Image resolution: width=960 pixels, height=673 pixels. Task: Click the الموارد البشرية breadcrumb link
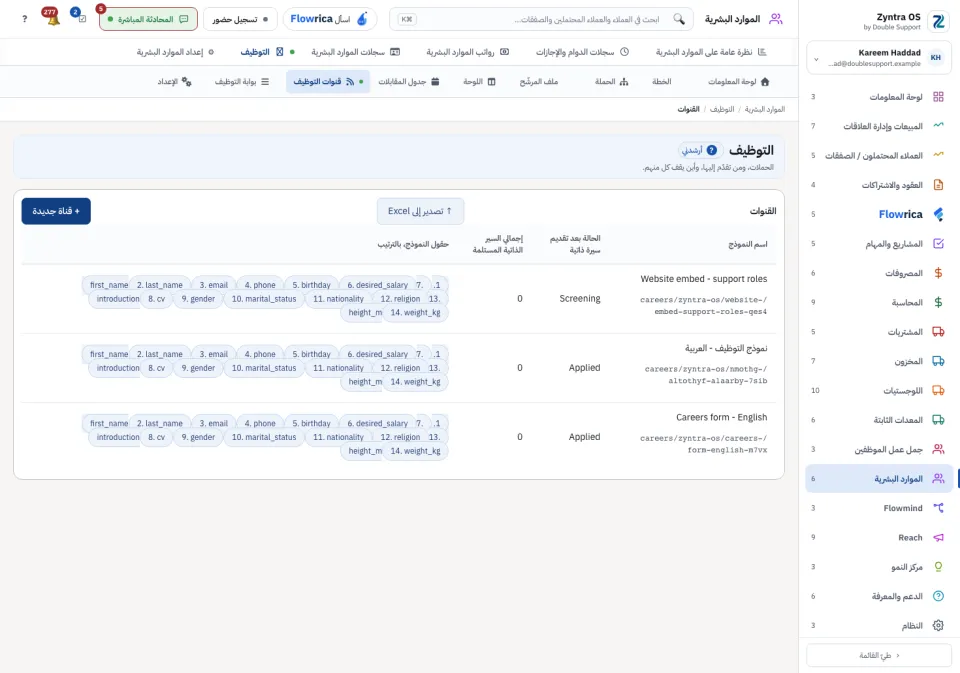point(765,109)
